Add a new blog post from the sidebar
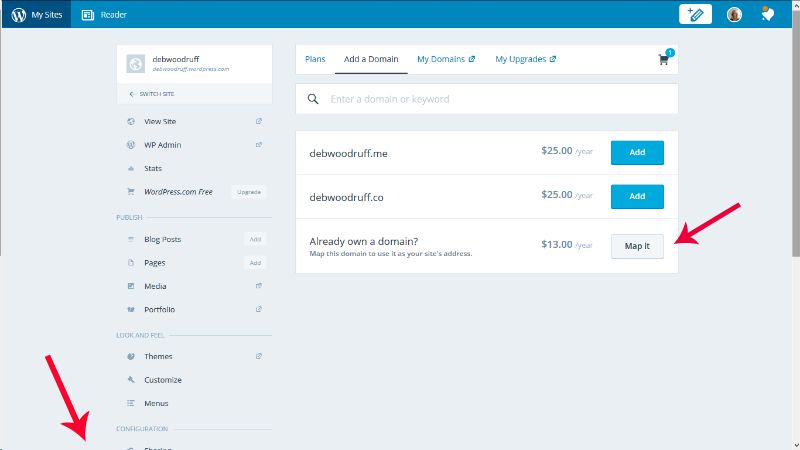 (x=255, y=239)
